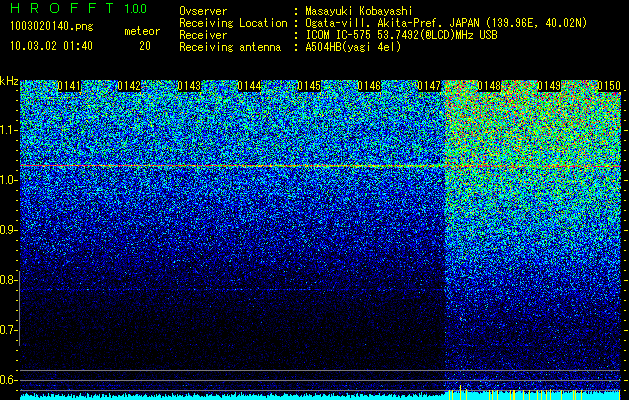
Task: Click the kHz axis unit label
Action: click(9, 81)
